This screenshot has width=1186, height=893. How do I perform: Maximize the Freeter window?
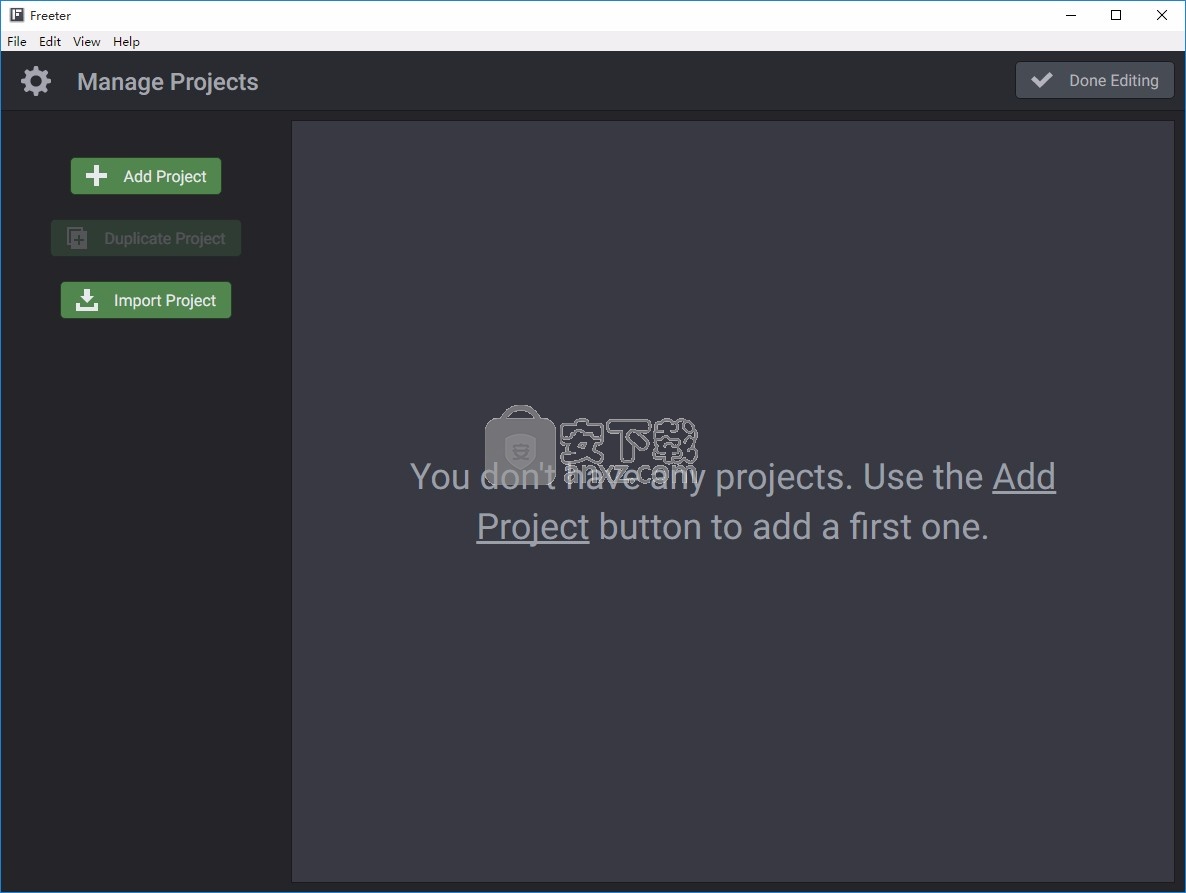click(x=1116, y=15)
